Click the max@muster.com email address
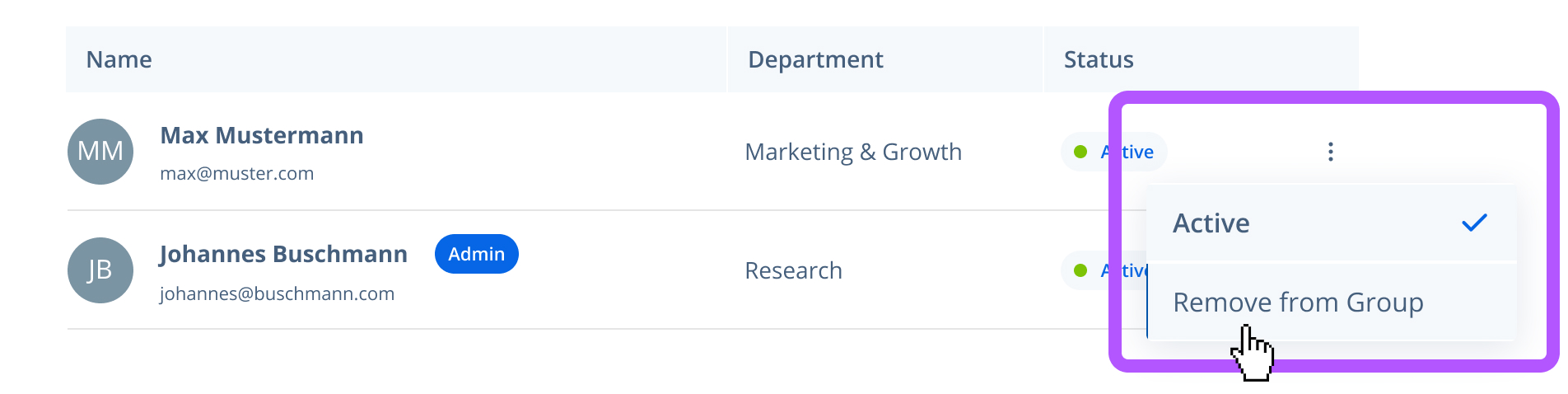The height and width of the screenshot is (394, 1568). [236, 174]
